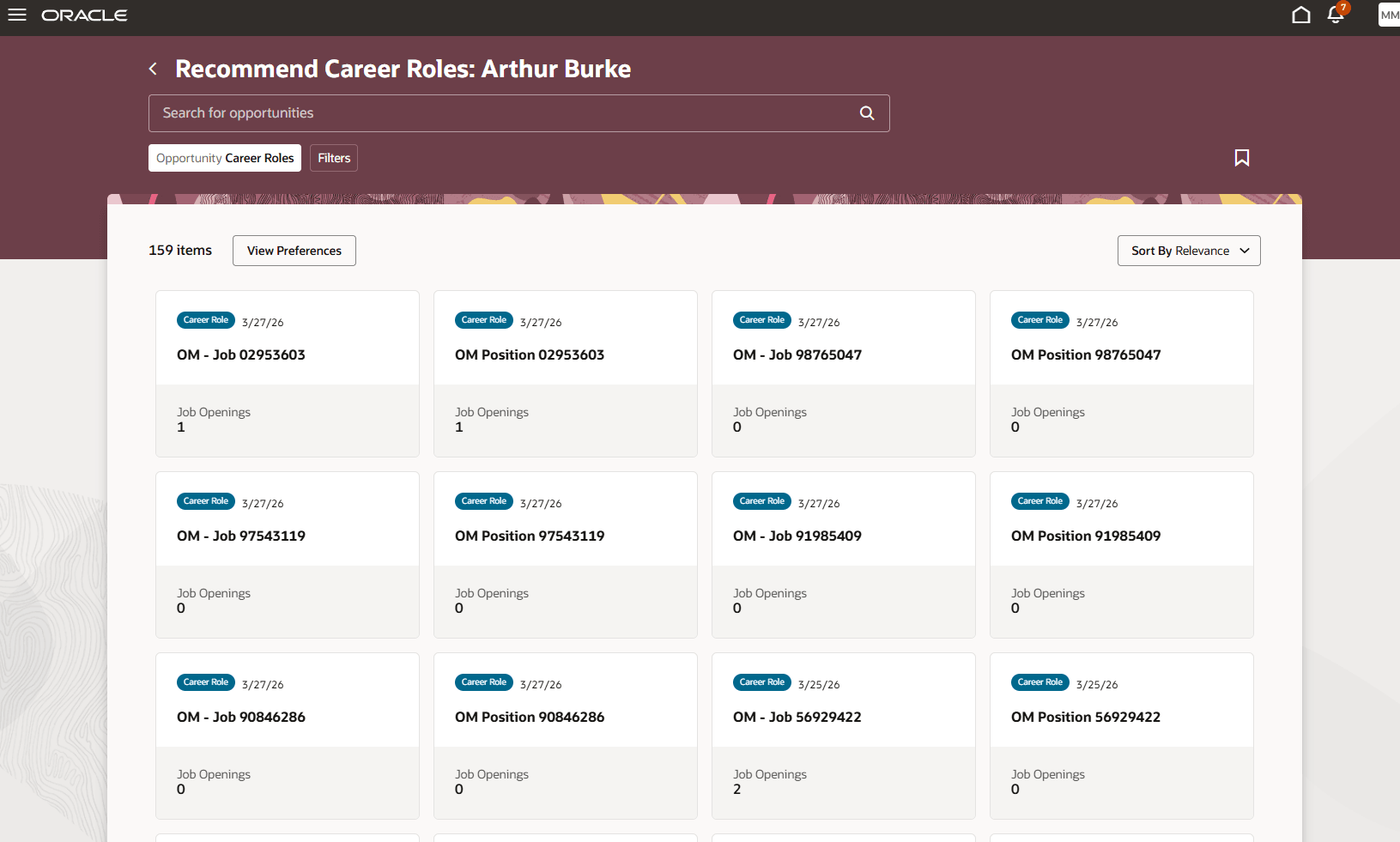Click Job Openings under OM - Job 98765047
The height and width of the screenshot is (842, 1400).
[x=770, y=412]
